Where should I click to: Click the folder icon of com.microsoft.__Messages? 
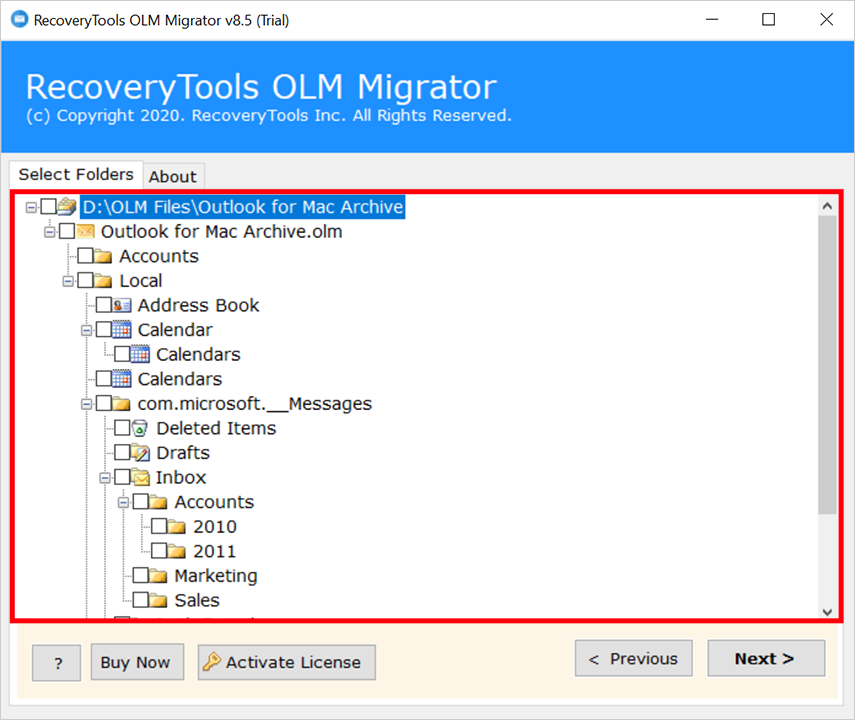click(x=121, y=404)
